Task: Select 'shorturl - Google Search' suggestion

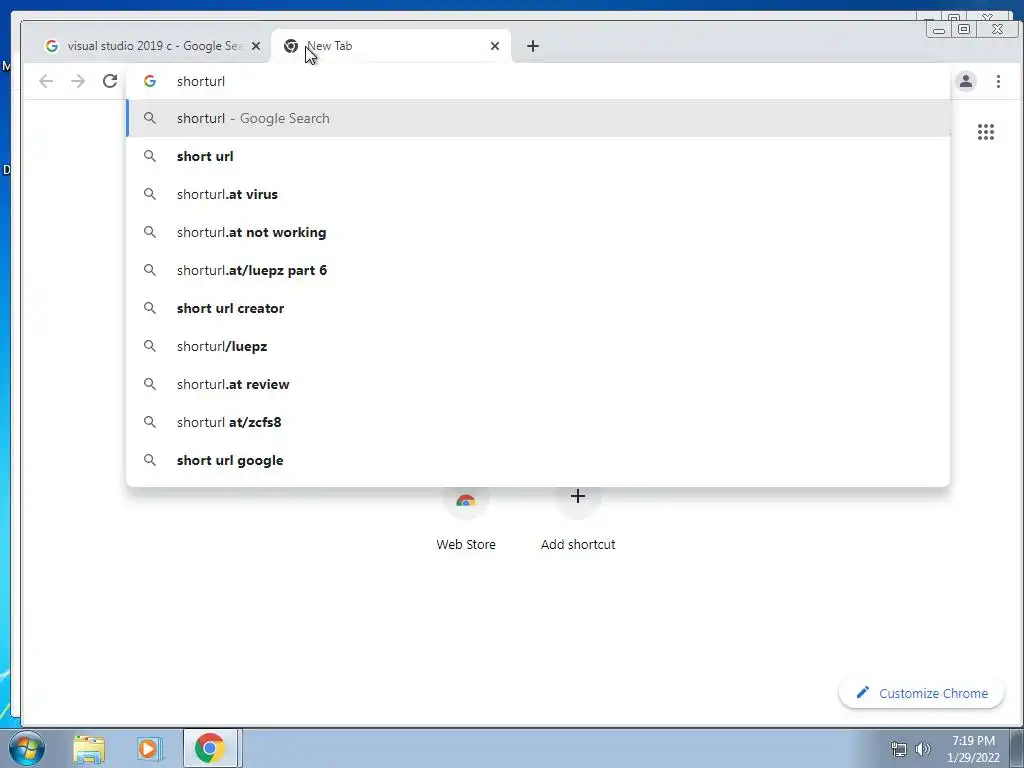Action: [x=539, y=118]
